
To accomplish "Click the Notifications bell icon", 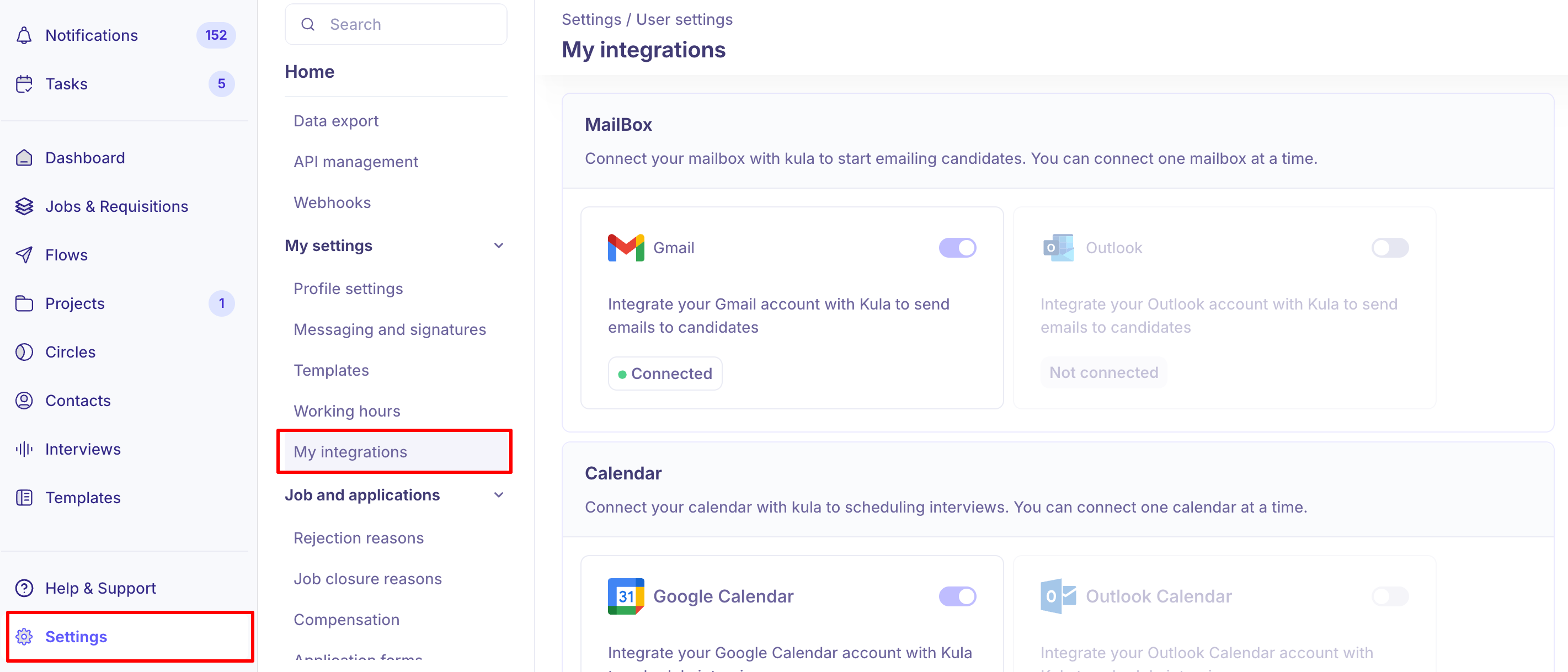I will [x=24, y=35].
